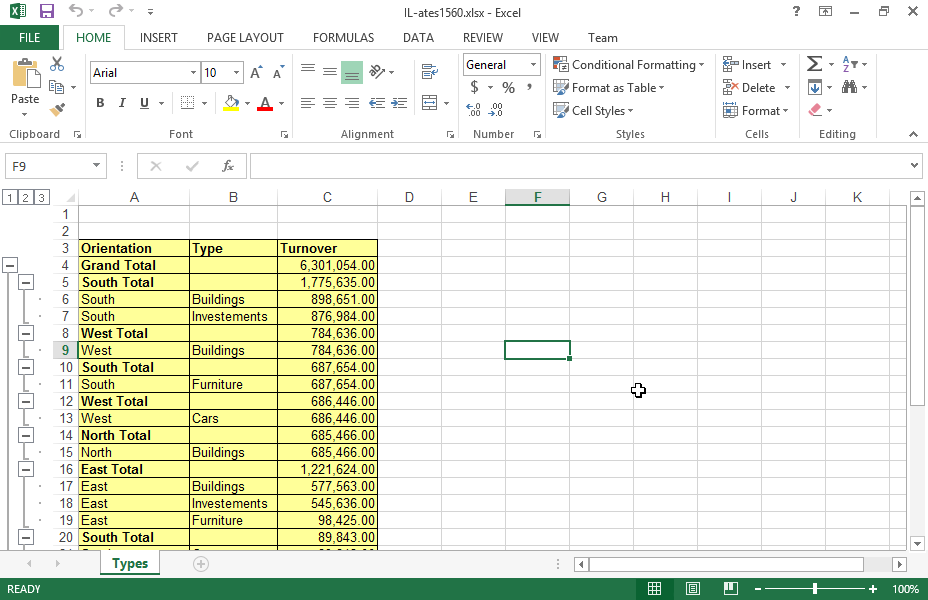The height and width of the screenshot is (600, 928).
Task: Select the Merge & Center icon
Action: click(x=429, y=103)
